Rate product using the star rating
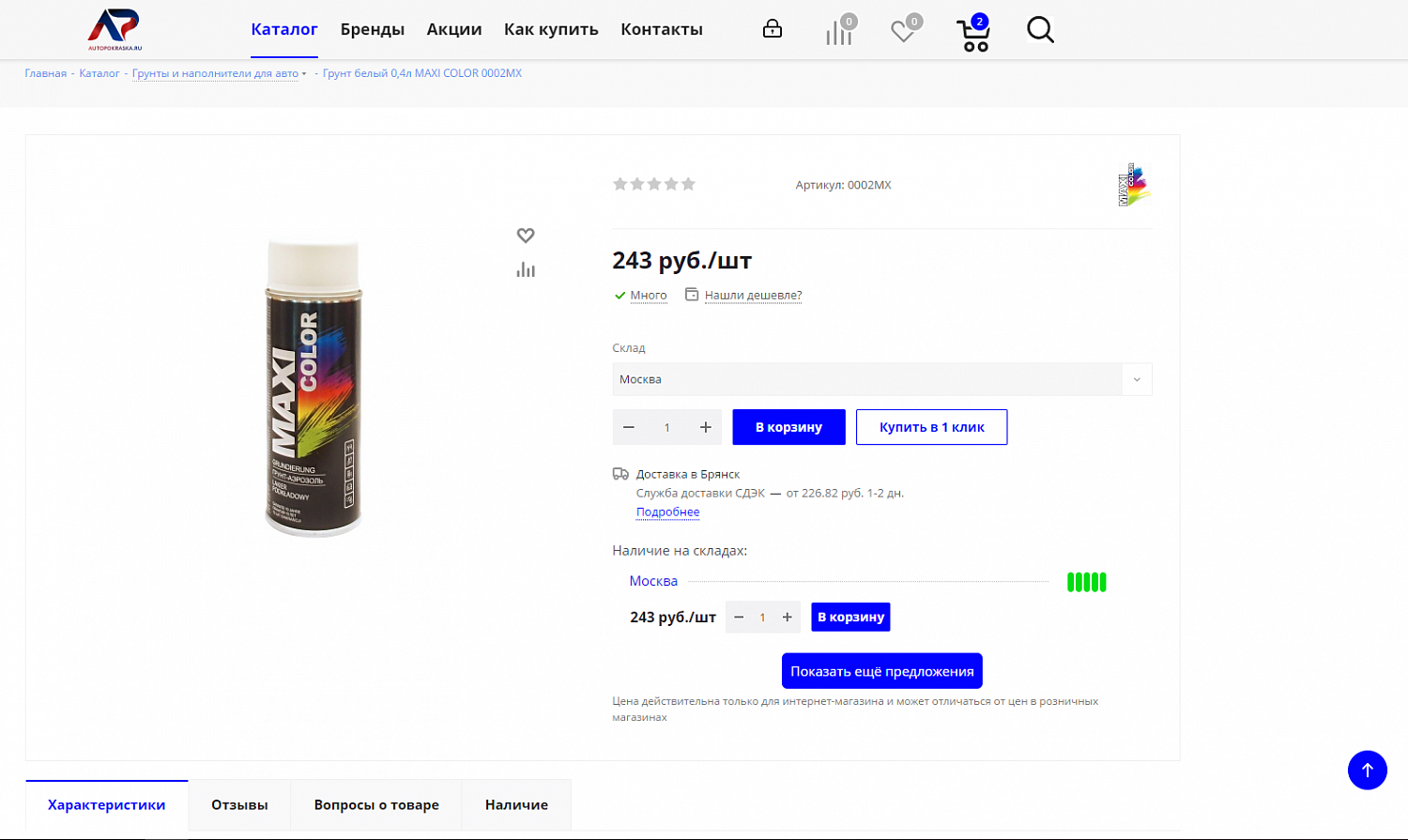The height and width of the screenshot is (840, 1408). (654, 184)
